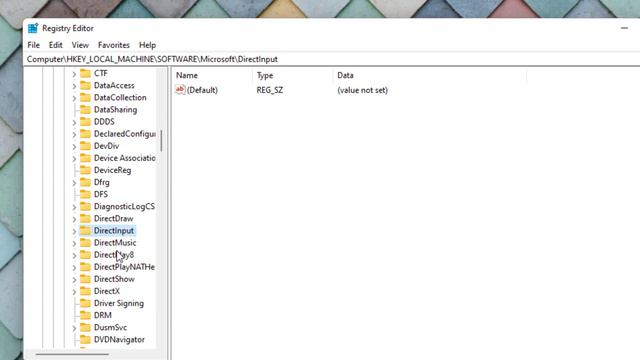The image size is (640, 360).
Task: Expand the DirectMusic key
Action: click(x=74, y=243)
